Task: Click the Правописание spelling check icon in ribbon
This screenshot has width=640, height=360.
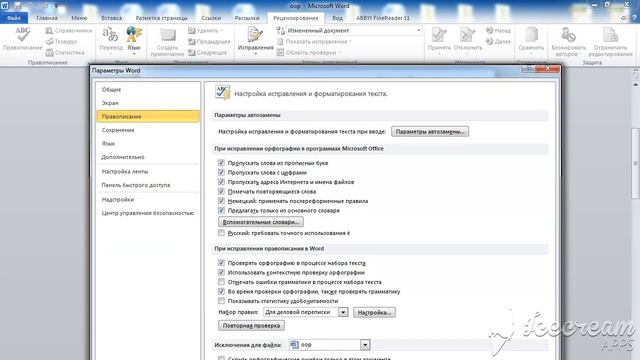Action: (22, 35)
